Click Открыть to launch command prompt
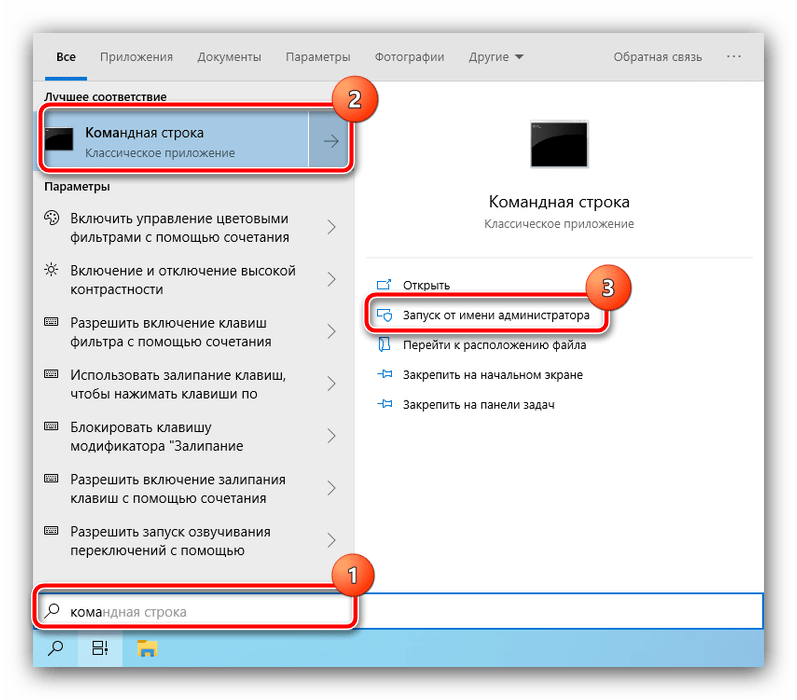This screenshot has height=700, width=797. (426, 285)
